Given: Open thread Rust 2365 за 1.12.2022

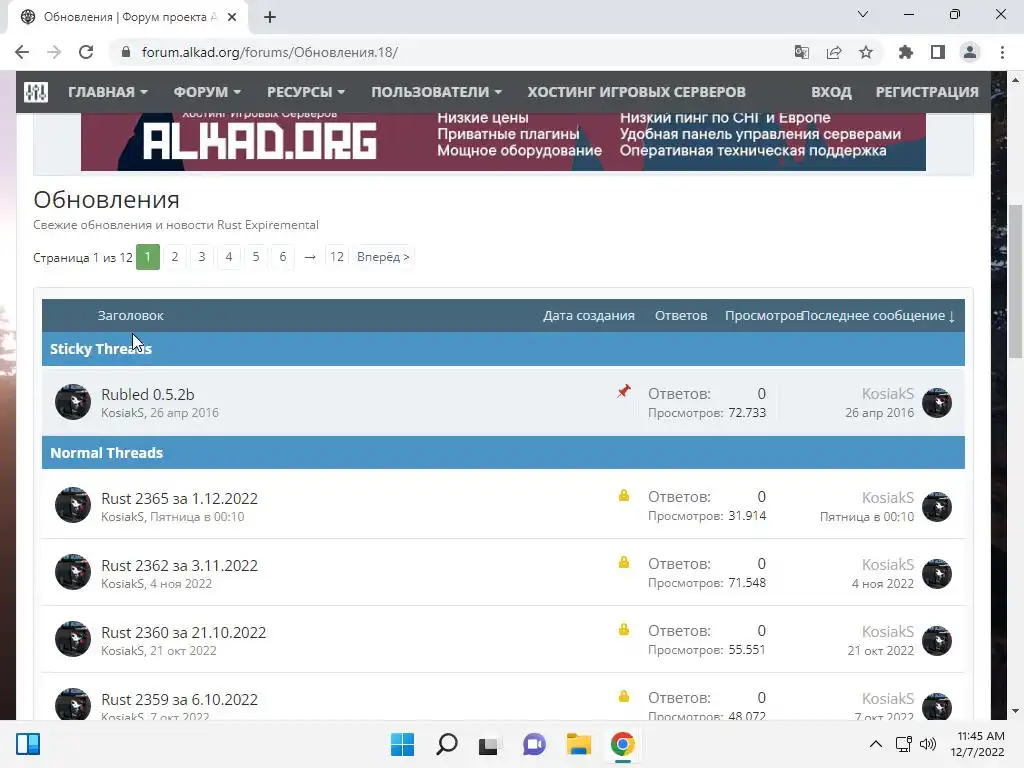Looking at the screenshot, I should 179,498.
